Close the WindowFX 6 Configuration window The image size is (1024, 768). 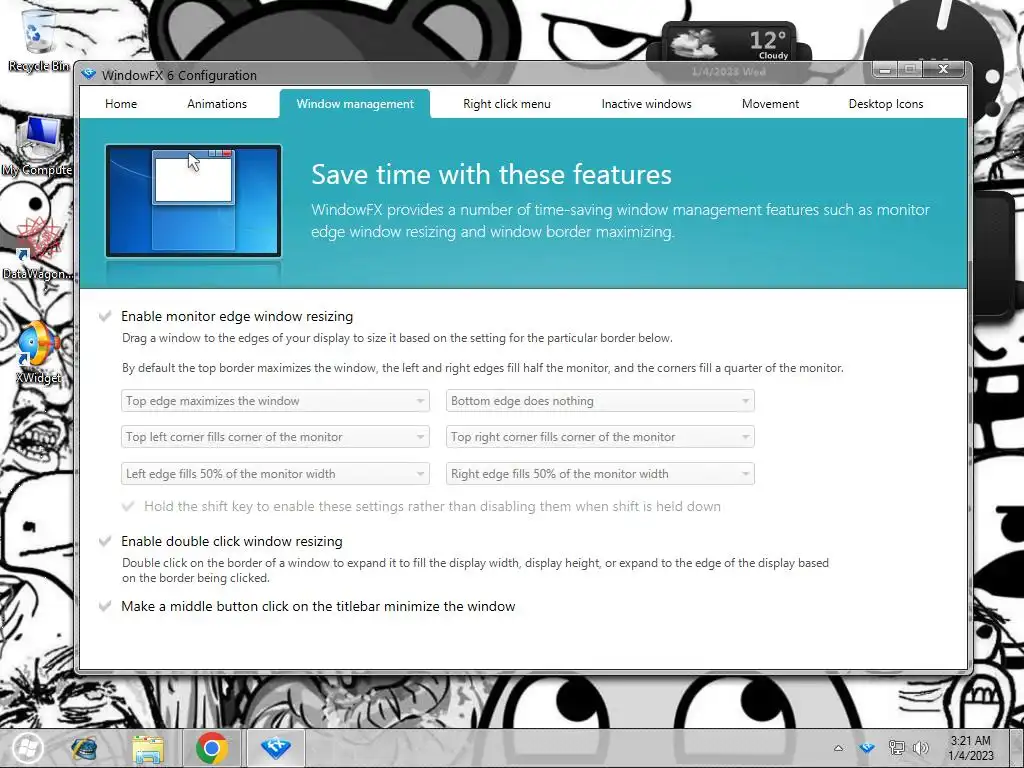point(944,69)
